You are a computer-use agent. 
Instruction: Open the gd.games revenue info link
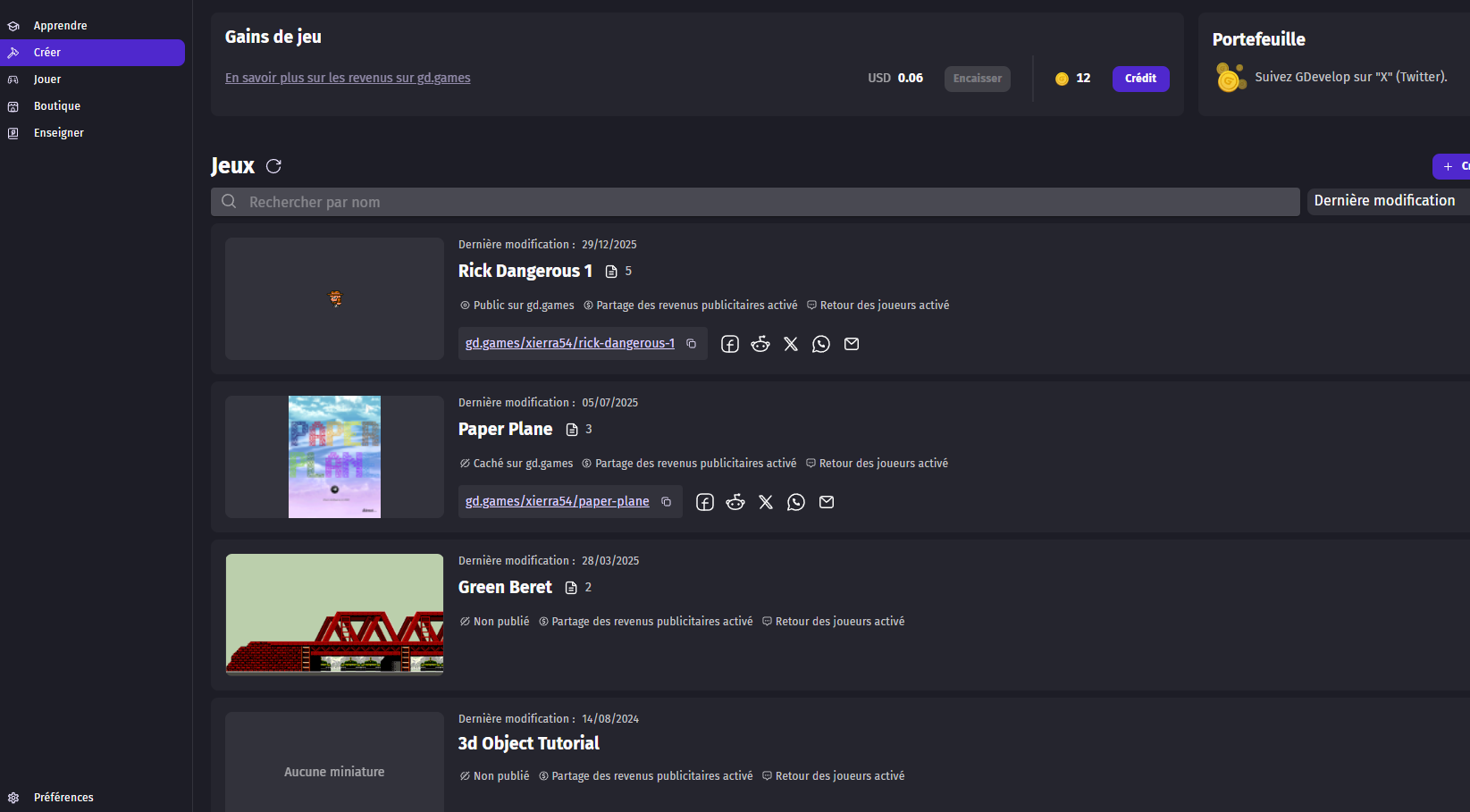348,78
